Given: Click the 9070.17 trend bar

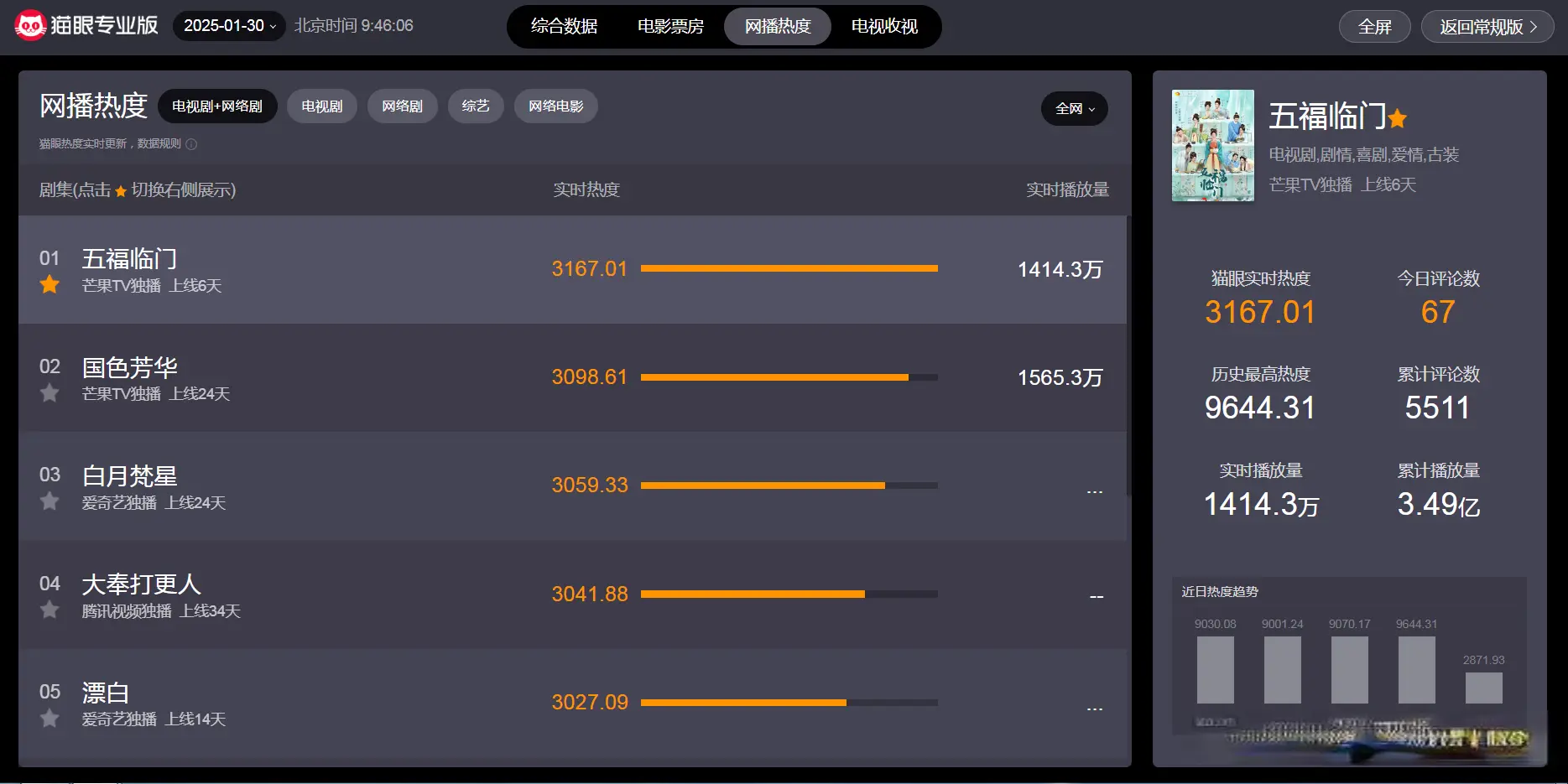Looking at the screenshot, I should click(x=1350, y=669).
